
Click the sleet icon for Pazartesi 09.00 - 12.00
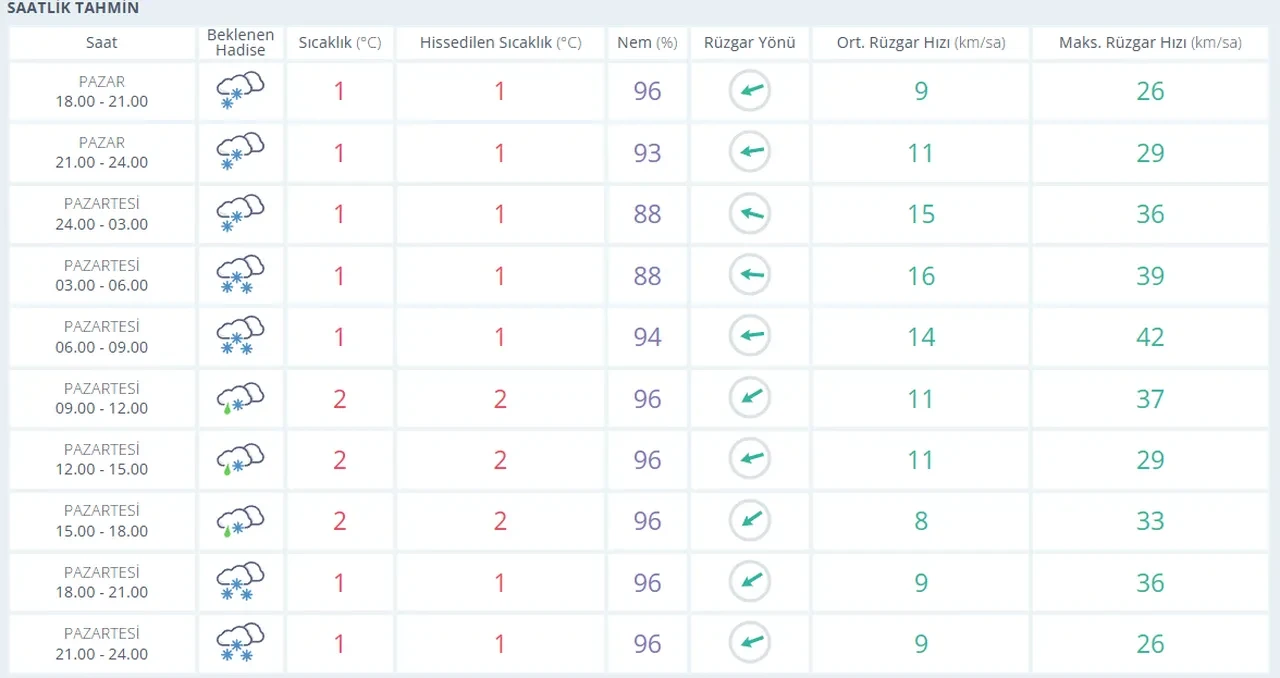coord(240,398)
